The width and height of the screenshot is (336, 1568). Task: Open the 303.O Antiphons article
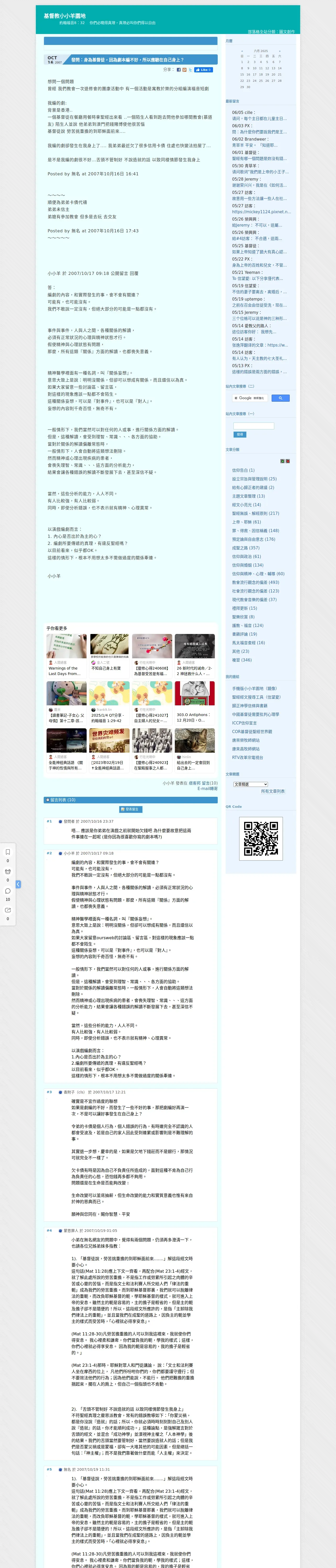click(x=194, y=718)
